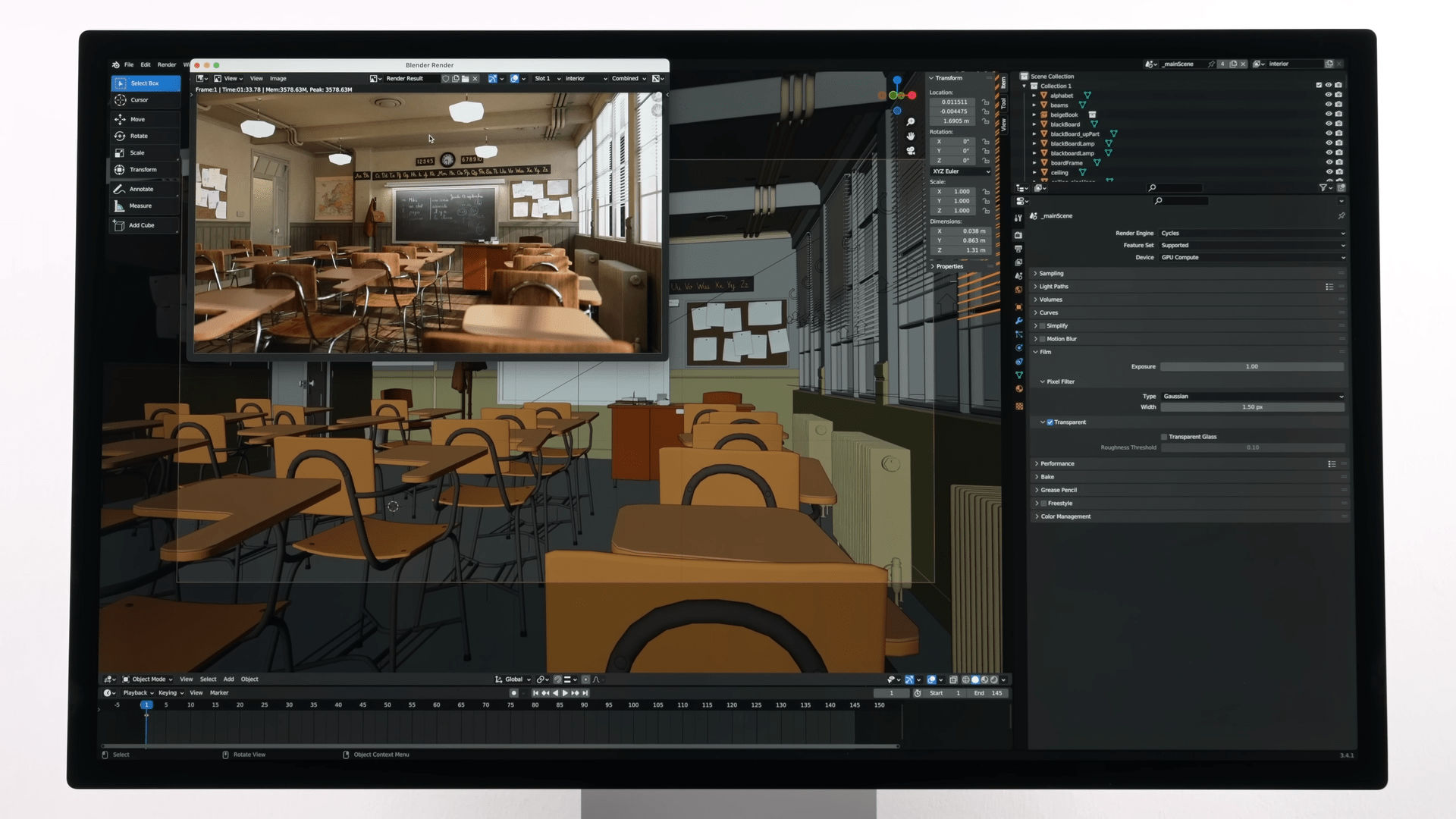Enable the Transparent Glass checkbox
Screen dimensions: 1456x819
tap(1164, 437)
